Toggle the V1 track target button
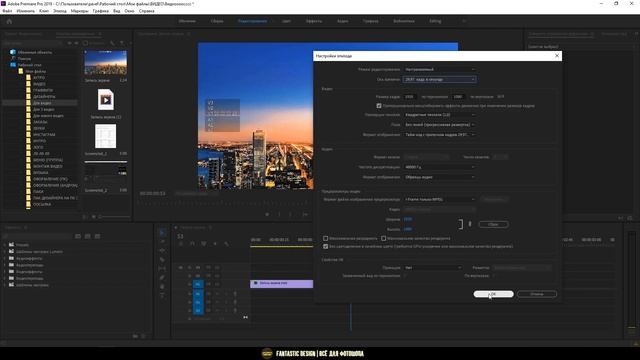This screenshot has width=640, height=360. (198, 284)
